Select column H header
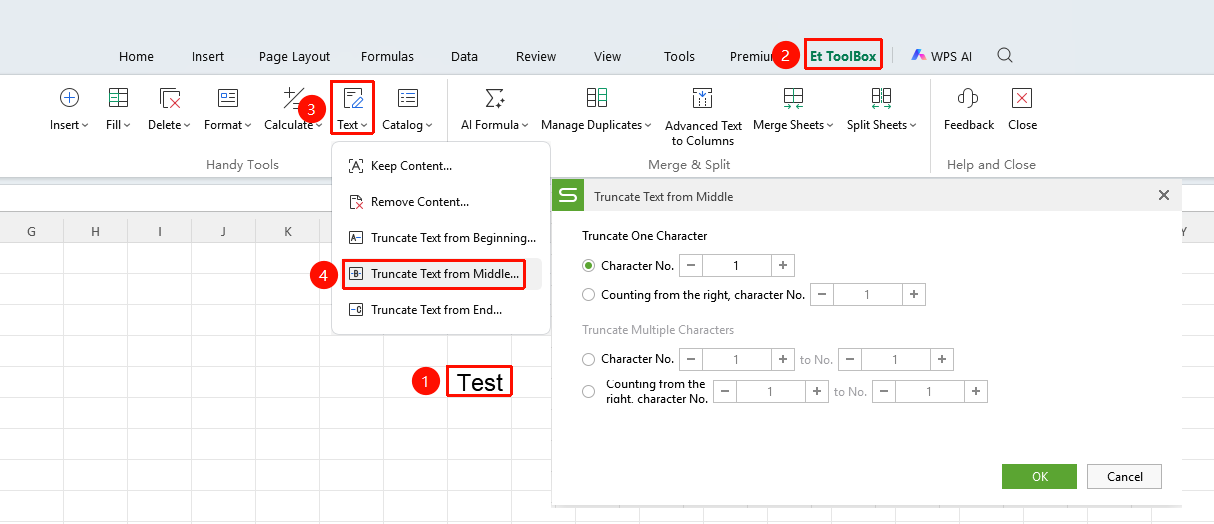1214x524 pixels. coord(96,232)
